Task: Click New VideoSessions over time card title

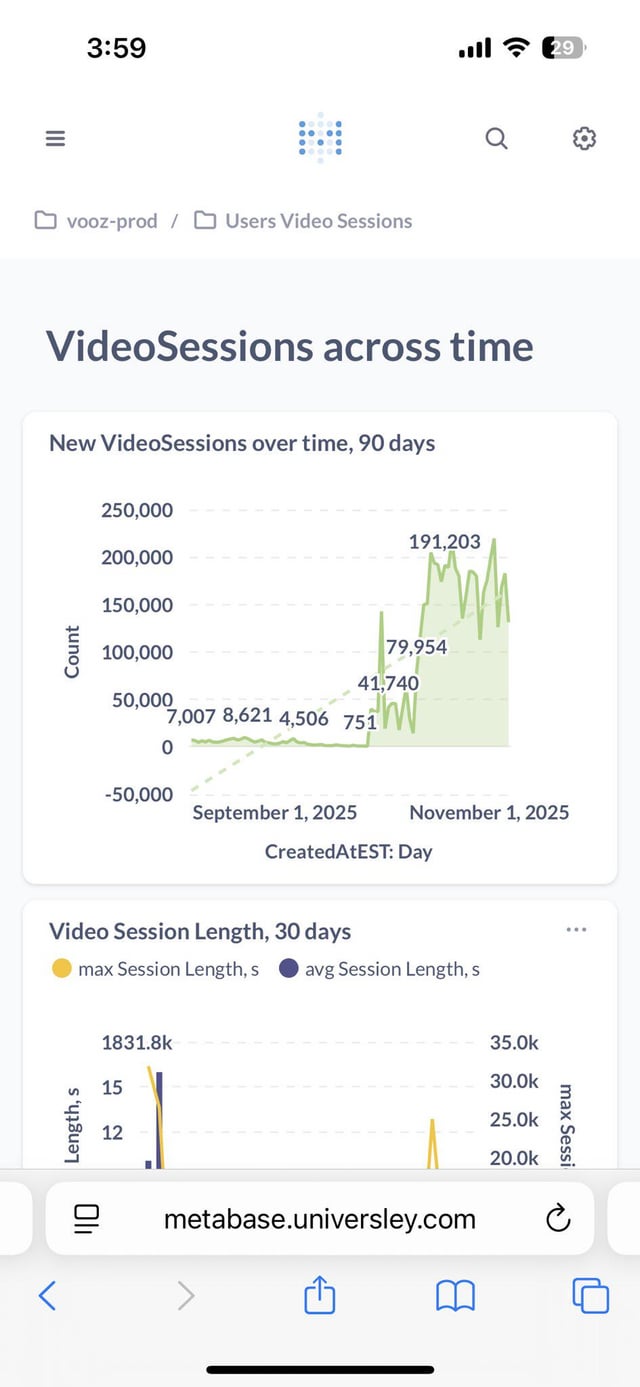Action: coord(242,442)
